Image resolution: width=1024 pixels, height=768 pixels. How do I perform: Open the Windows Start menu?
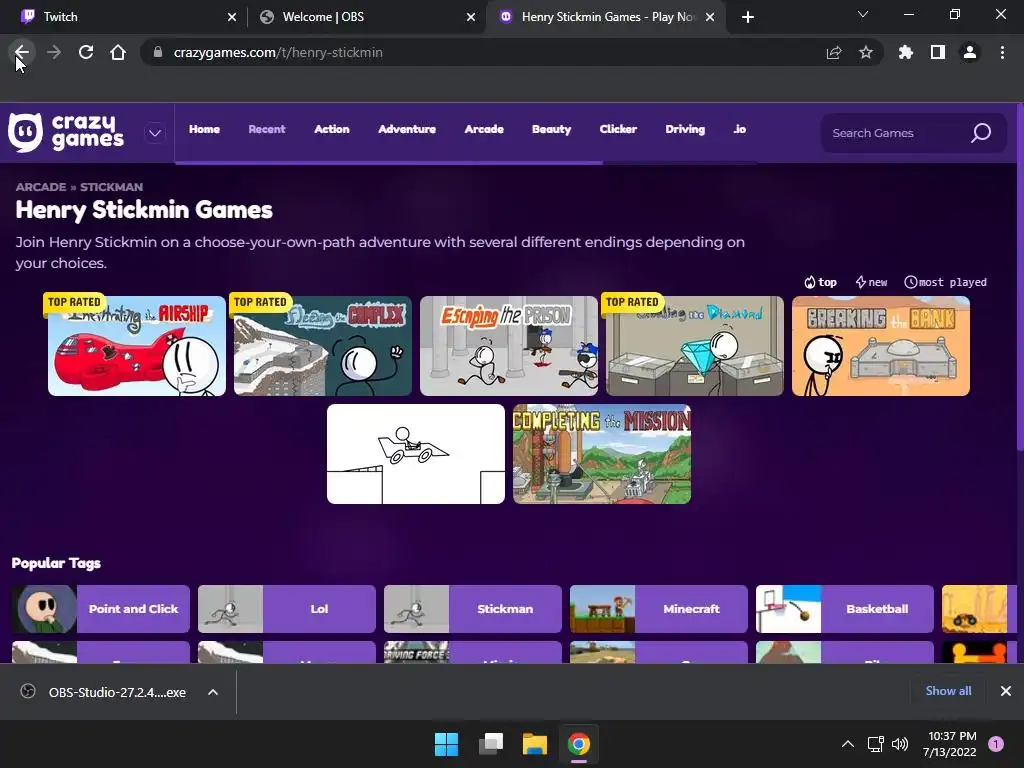point(447,744)
